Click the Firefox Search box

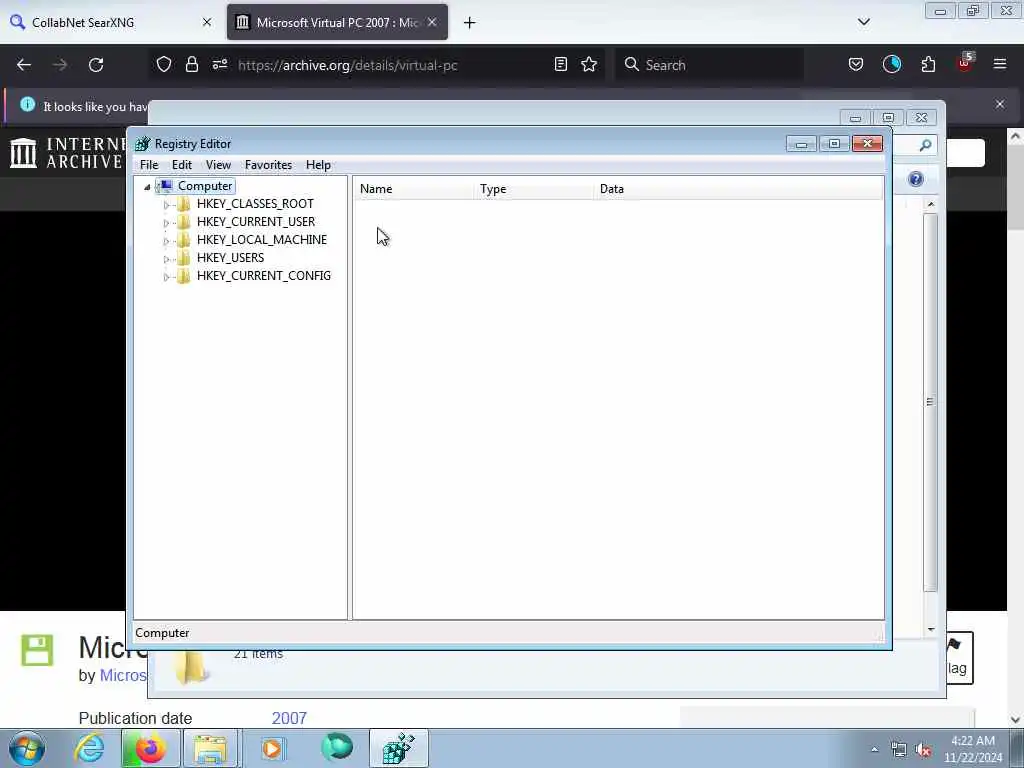[710, 65]
